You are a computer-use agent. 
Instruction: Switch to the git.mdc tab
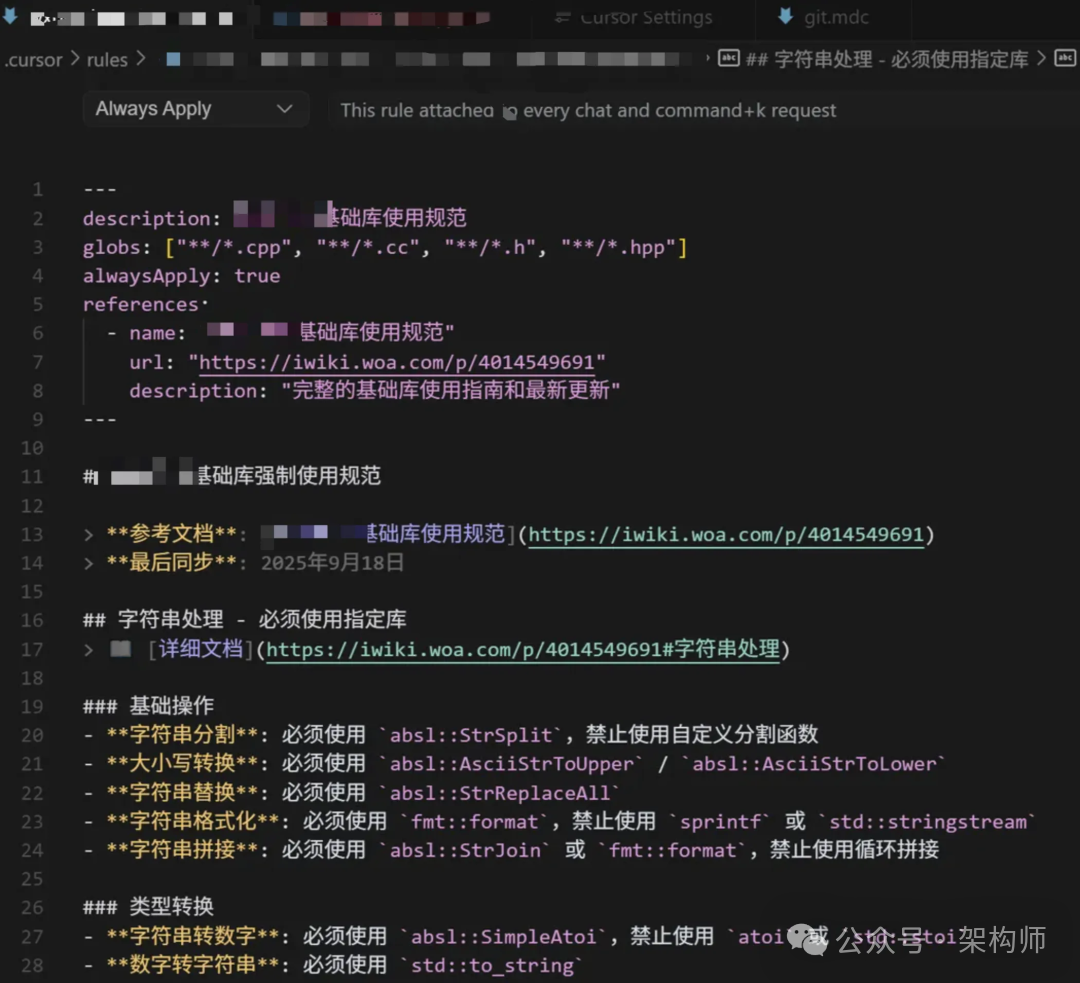tap(835, 17)
